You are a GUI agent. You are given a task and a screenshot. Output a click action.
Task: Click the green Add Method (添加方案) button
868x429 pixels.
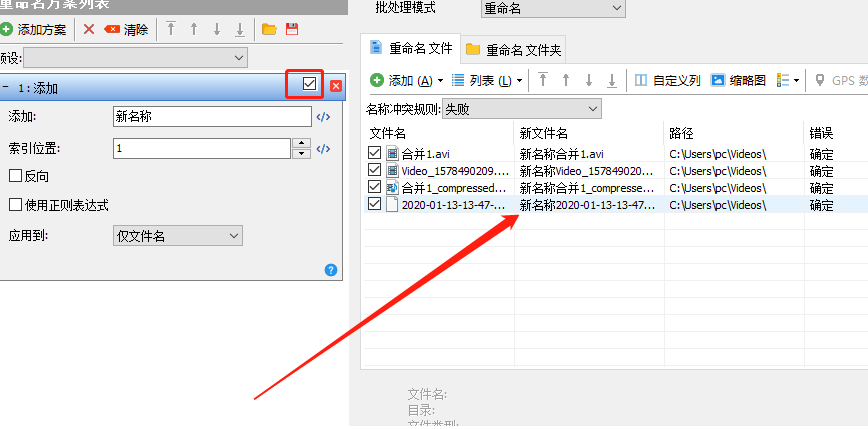coord(34,30)
